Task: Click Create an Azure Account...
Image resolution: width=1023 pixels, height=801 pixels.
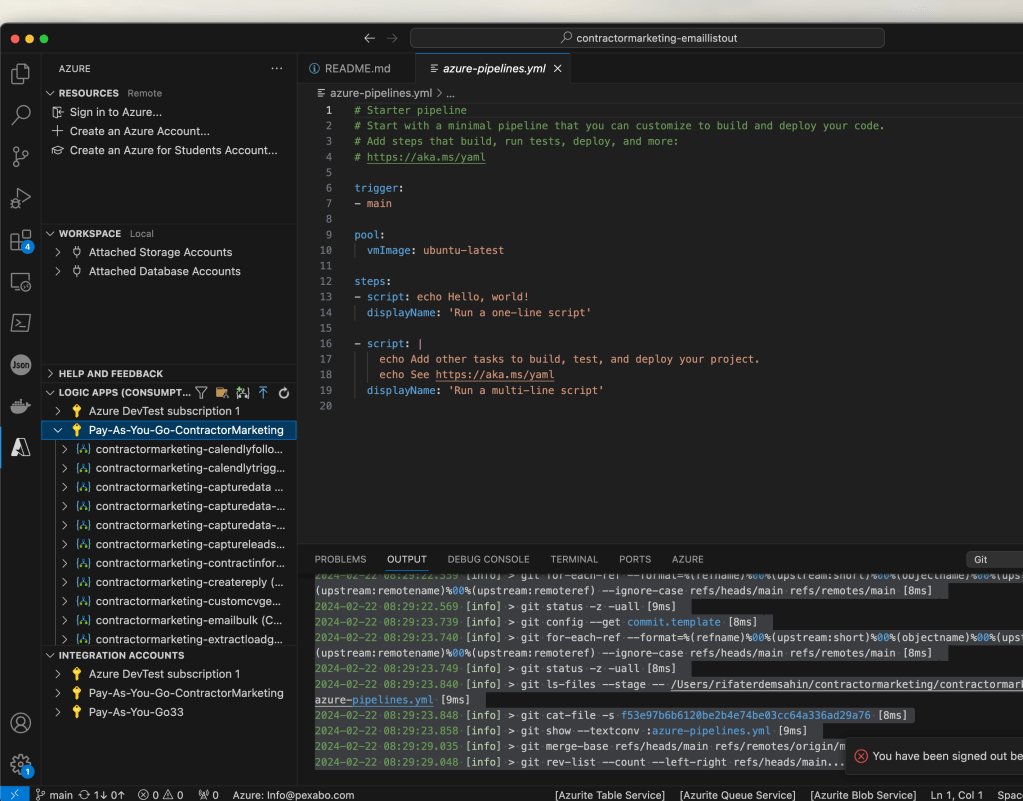Action: click(x=140, y=131)
